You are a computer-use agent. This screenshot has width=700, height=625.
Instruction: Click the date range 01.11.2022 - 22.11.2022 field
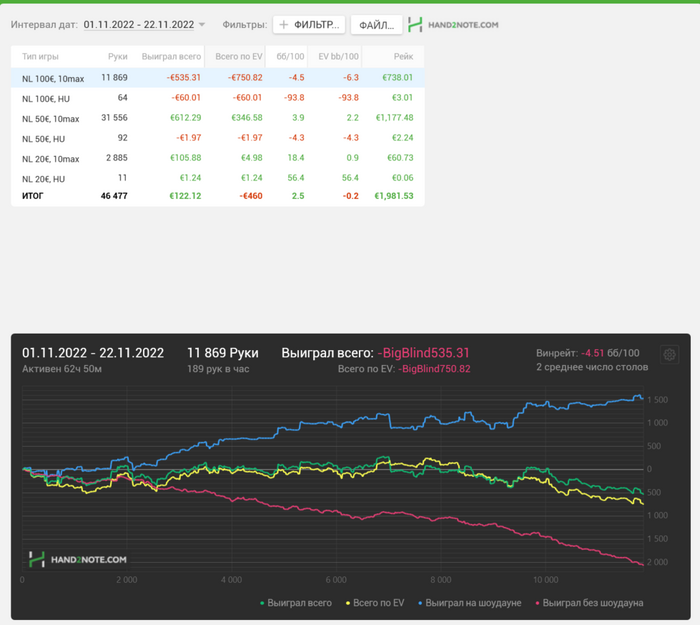pyautogui.click(x=139, y=24)
